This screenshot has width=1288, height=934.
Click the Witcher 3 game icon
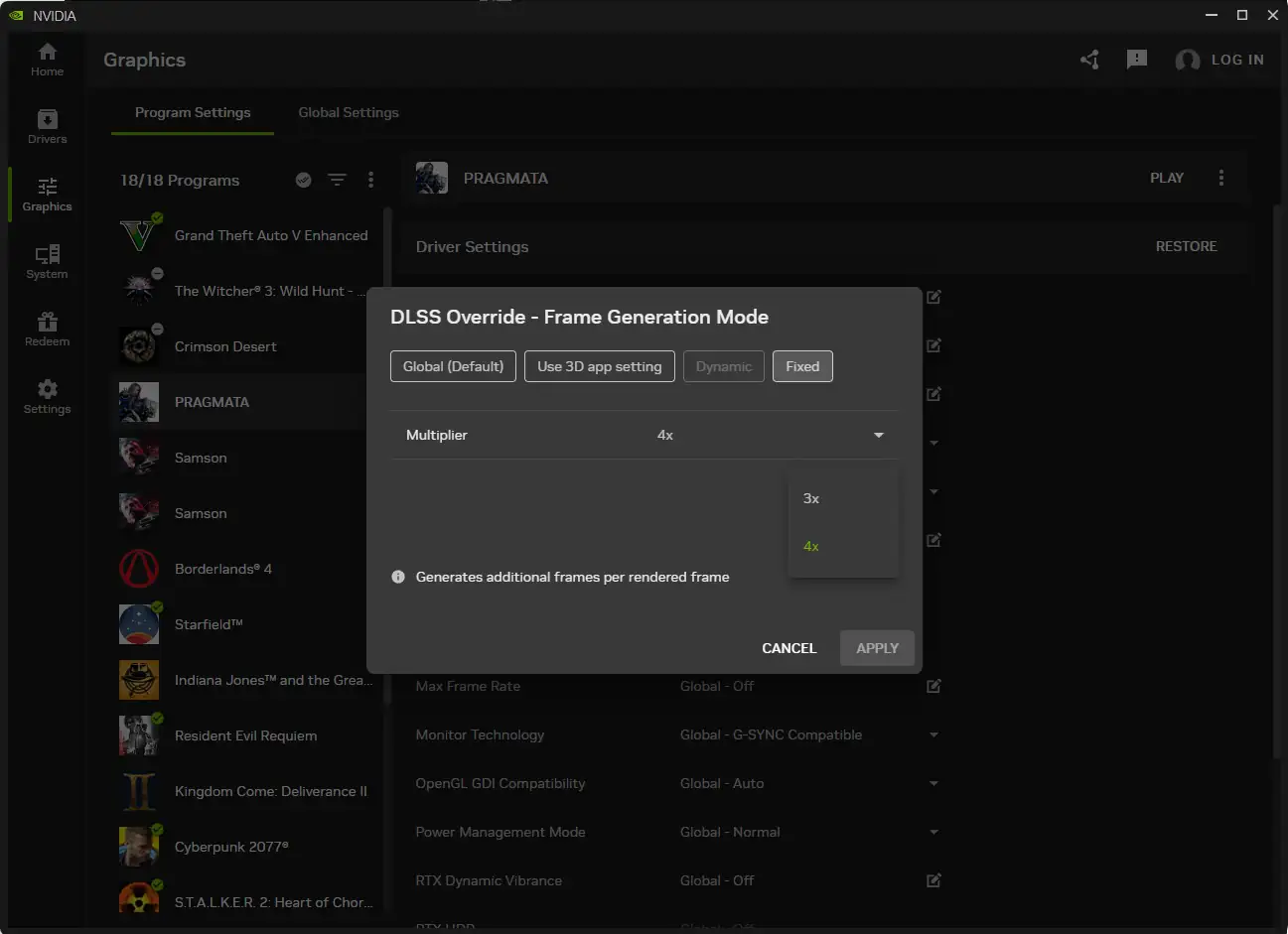[x=139, y=291]
